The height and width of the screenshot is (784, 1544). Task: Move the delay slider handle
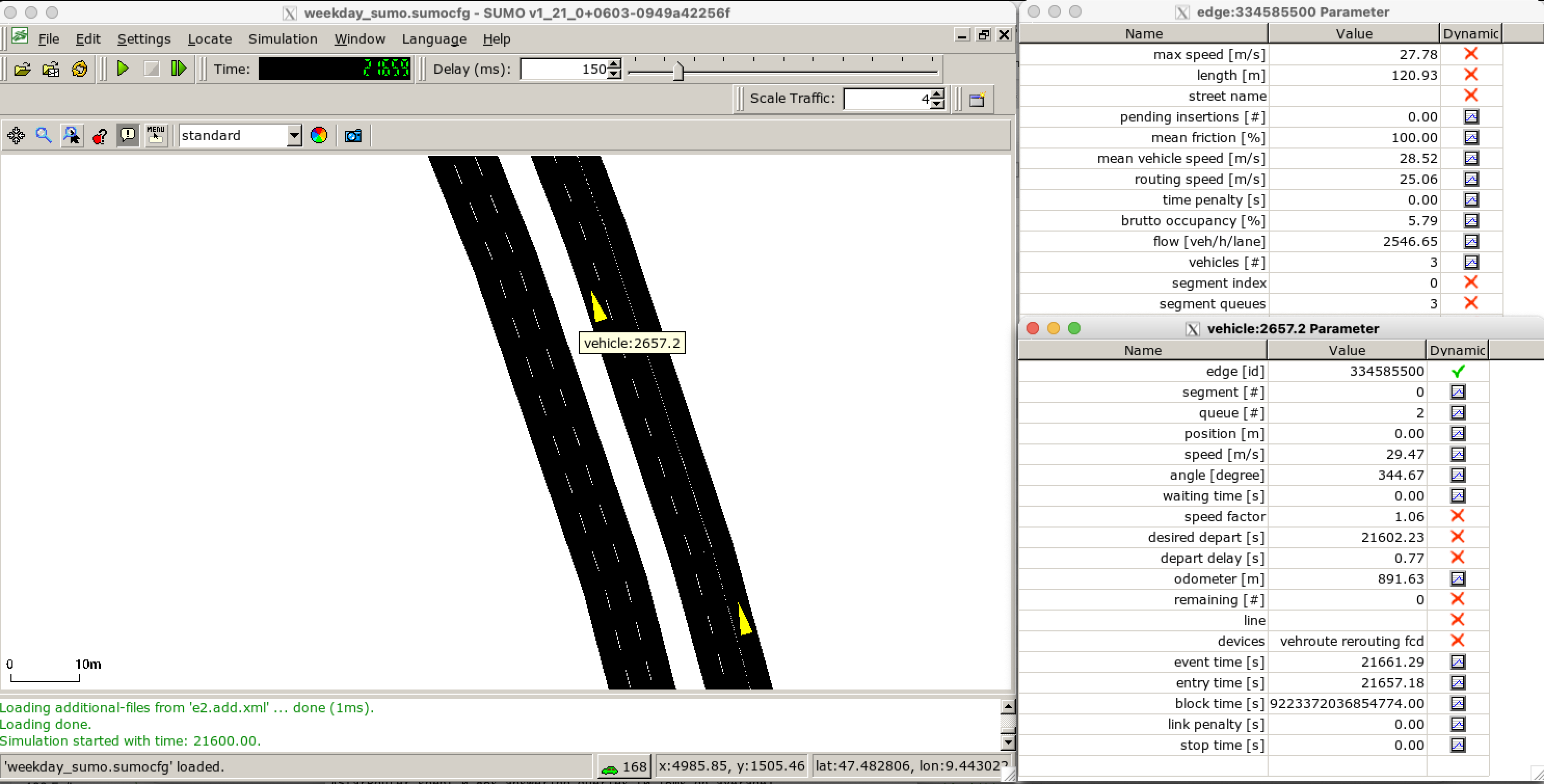pos(678,71)
